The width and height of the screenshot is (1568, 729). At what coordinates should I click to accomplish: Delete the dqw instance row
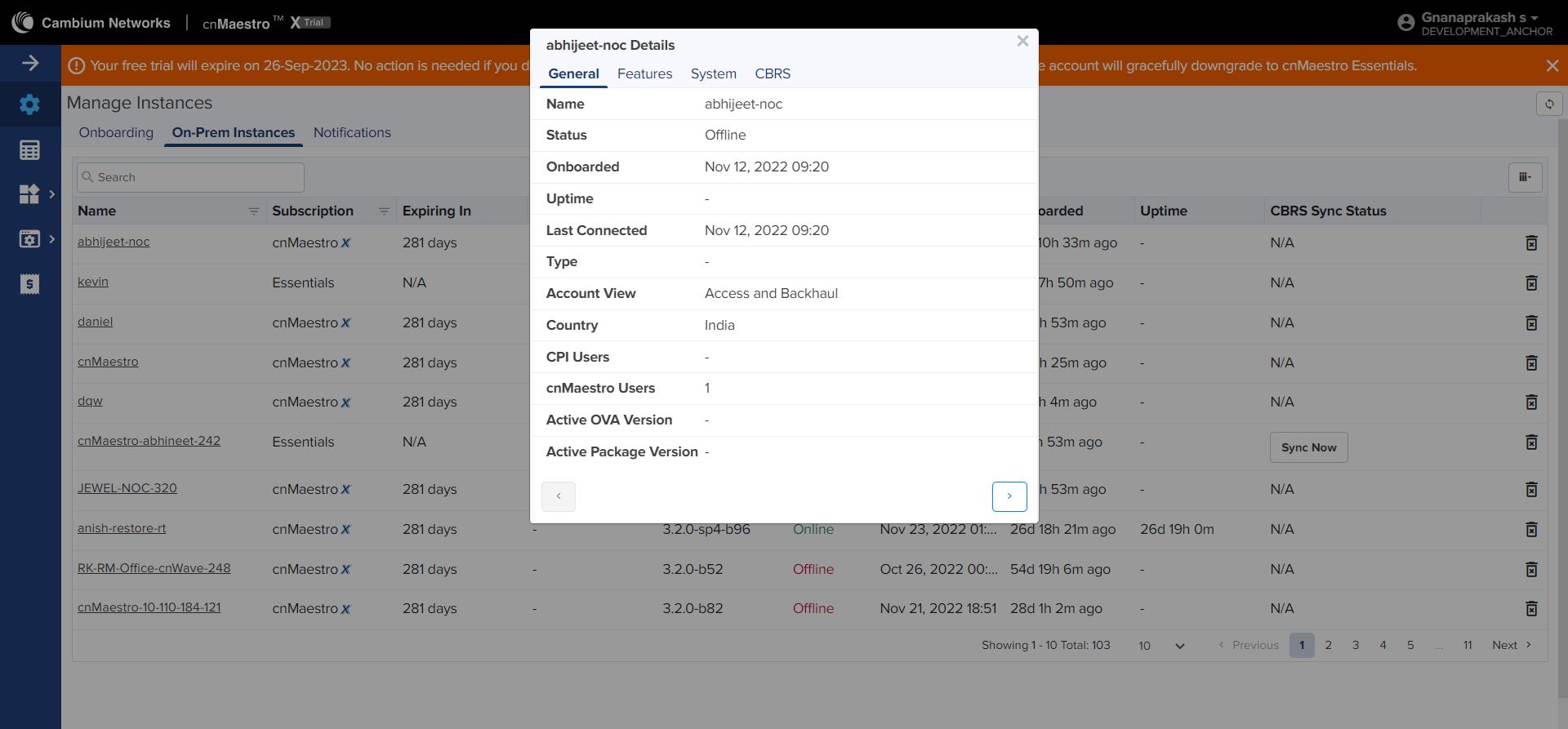(x=1531, y=402)
